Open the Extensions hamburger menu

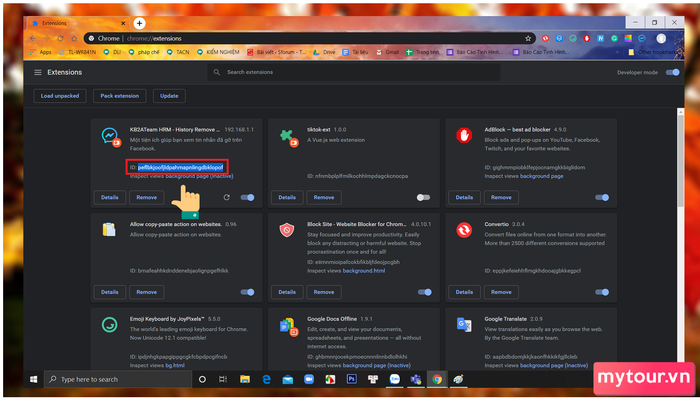point(38,72)
